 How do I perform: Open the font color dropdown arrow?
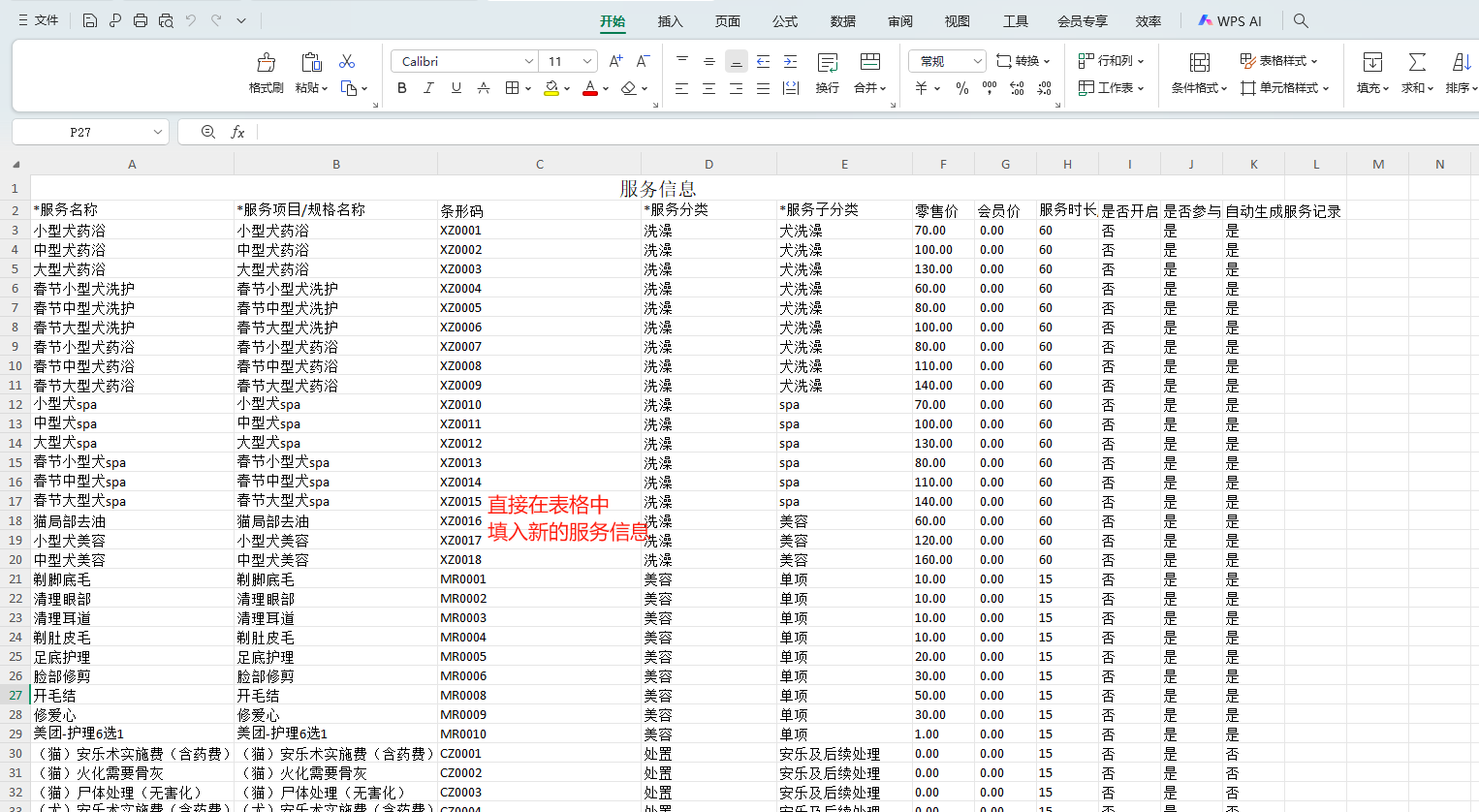606,88
